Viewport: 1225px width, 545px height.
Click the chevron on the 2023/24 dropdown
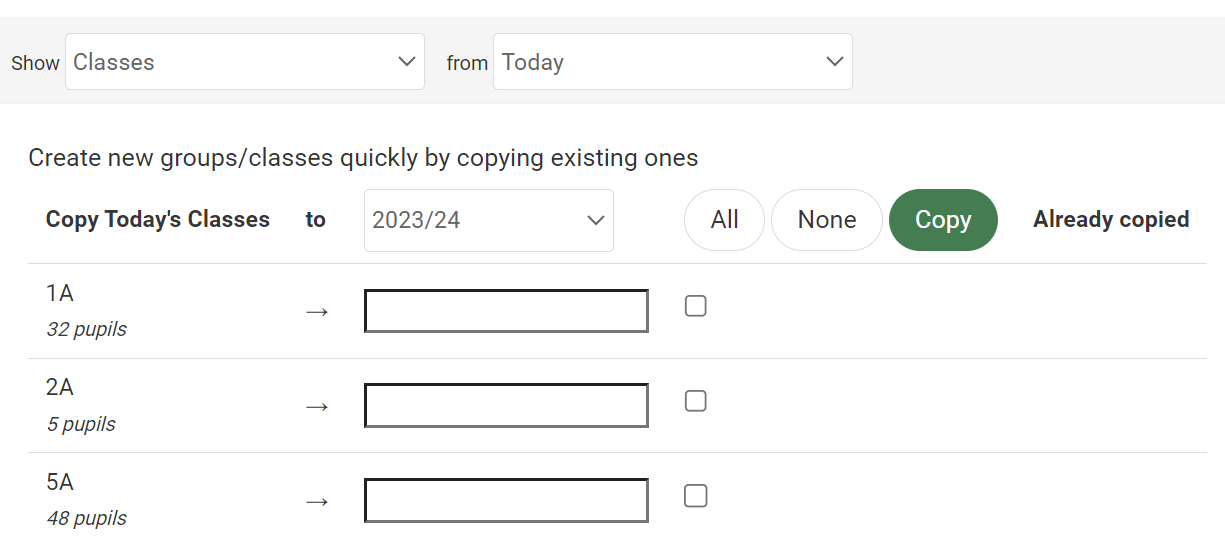[x=595, y=220]
